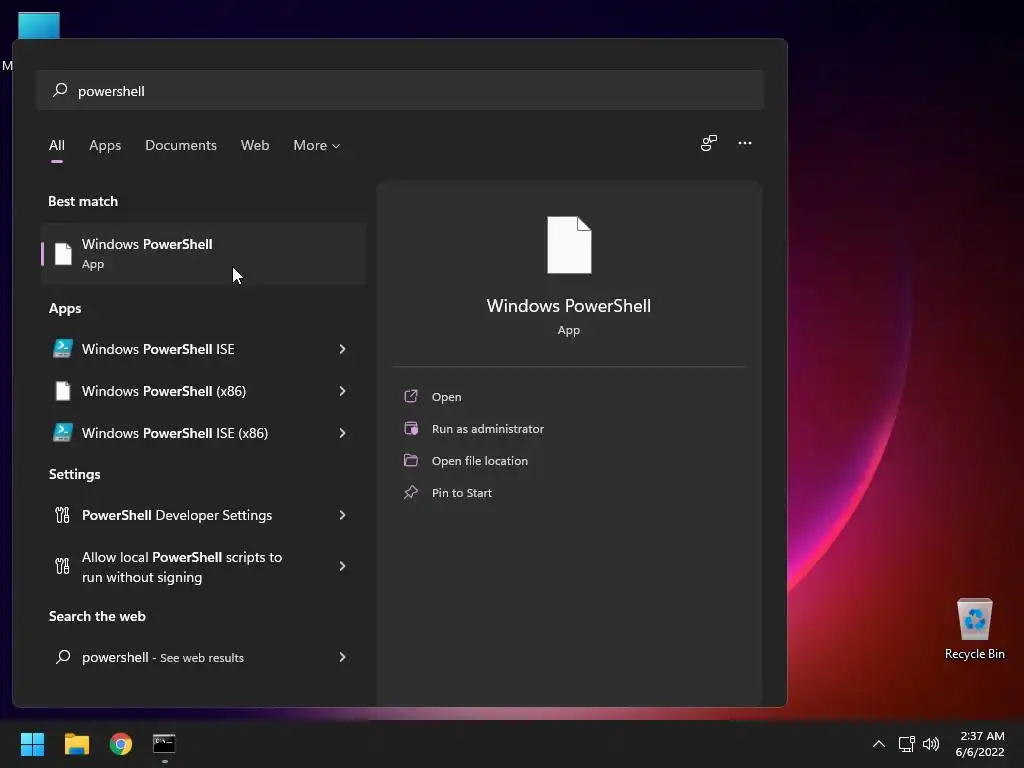Click the search feedback/account icon

709,143
